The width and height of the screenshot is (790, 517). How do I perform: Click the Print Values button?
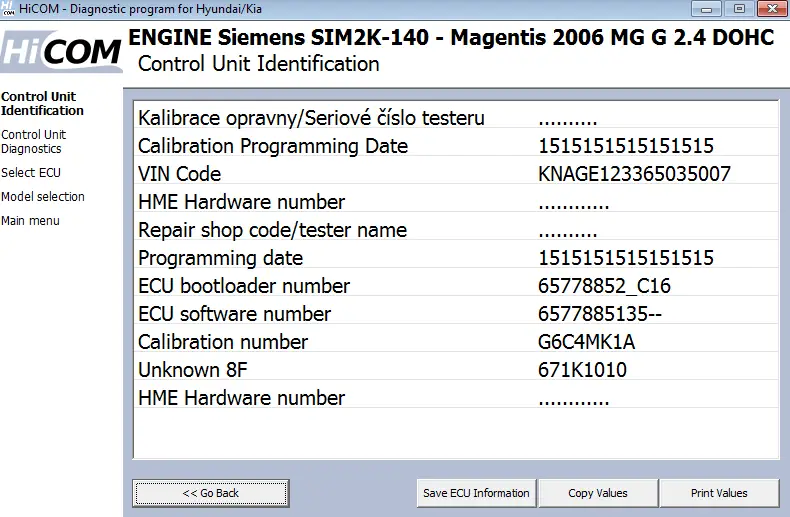[x=719, y=493]
